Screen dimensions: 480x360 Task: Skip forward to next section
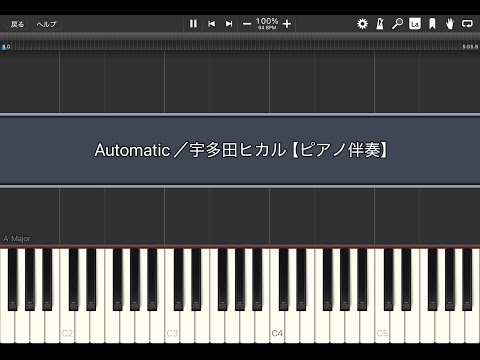pyautogui.click(x=229, y=24)
